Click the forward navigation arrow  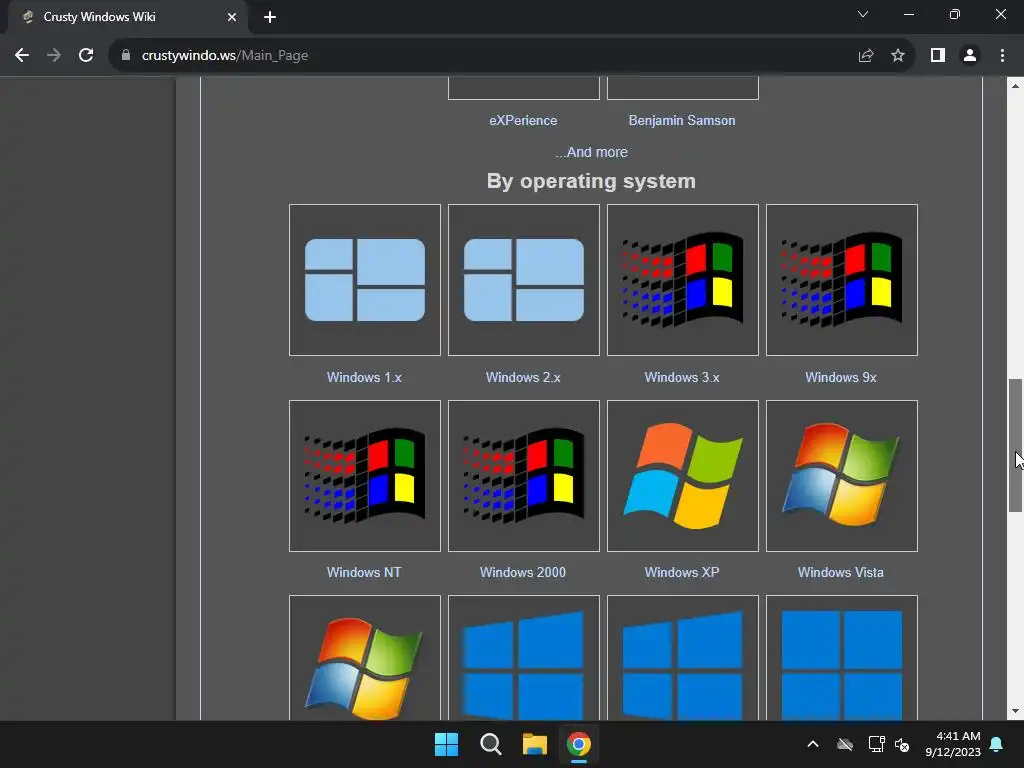pos(54,56)
